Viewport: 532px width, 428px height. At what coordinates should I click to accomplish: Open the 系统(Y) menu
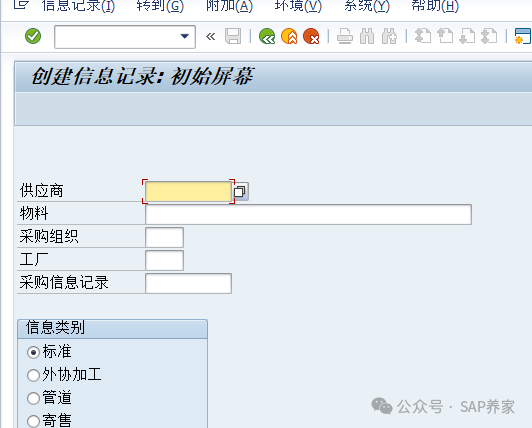tap(367, 6)
